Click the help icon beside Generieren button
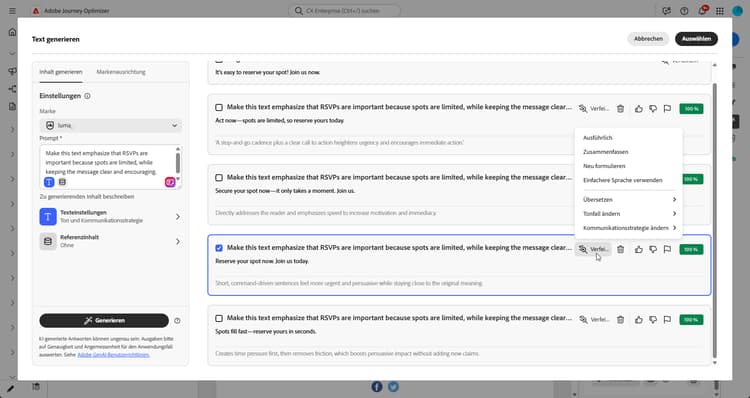 click(x=177, y=321)
